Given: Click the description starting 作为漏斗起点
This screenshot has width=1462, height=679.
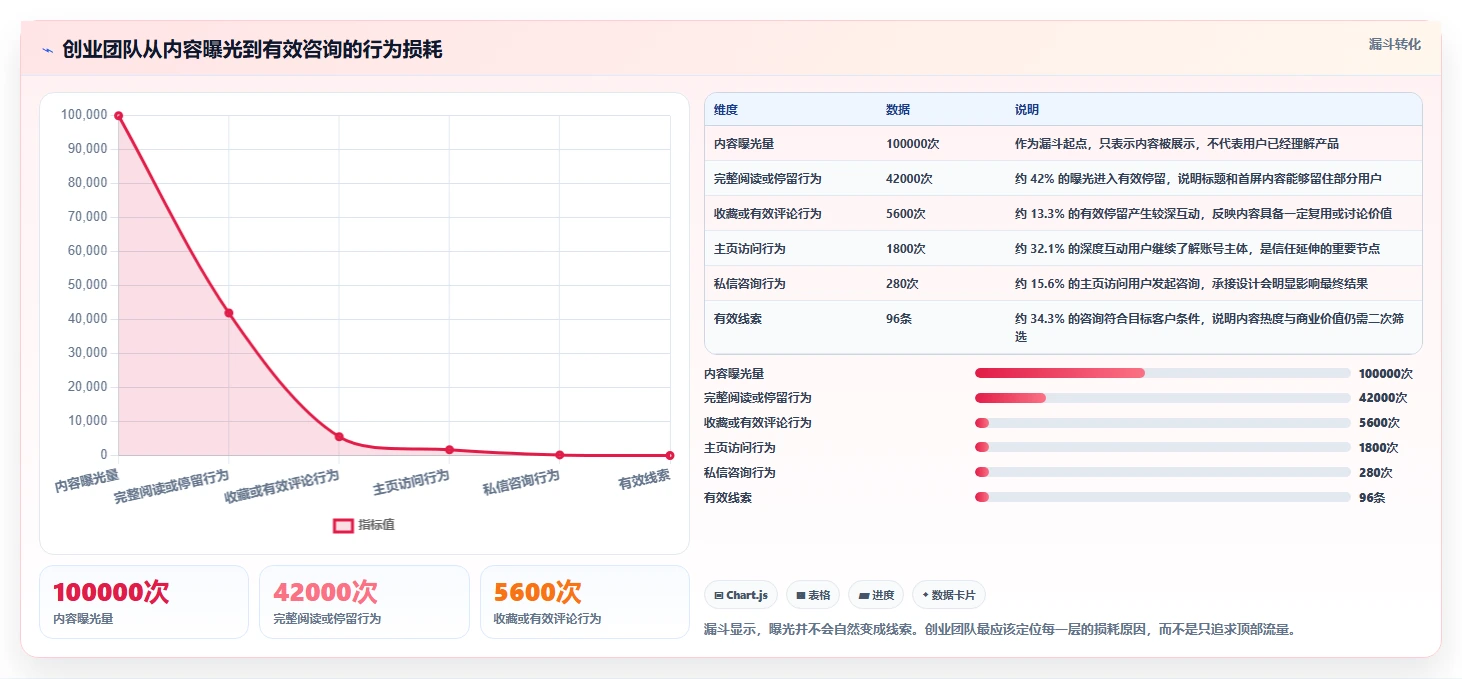Looking at the screenshot, I should [1176, 144].
